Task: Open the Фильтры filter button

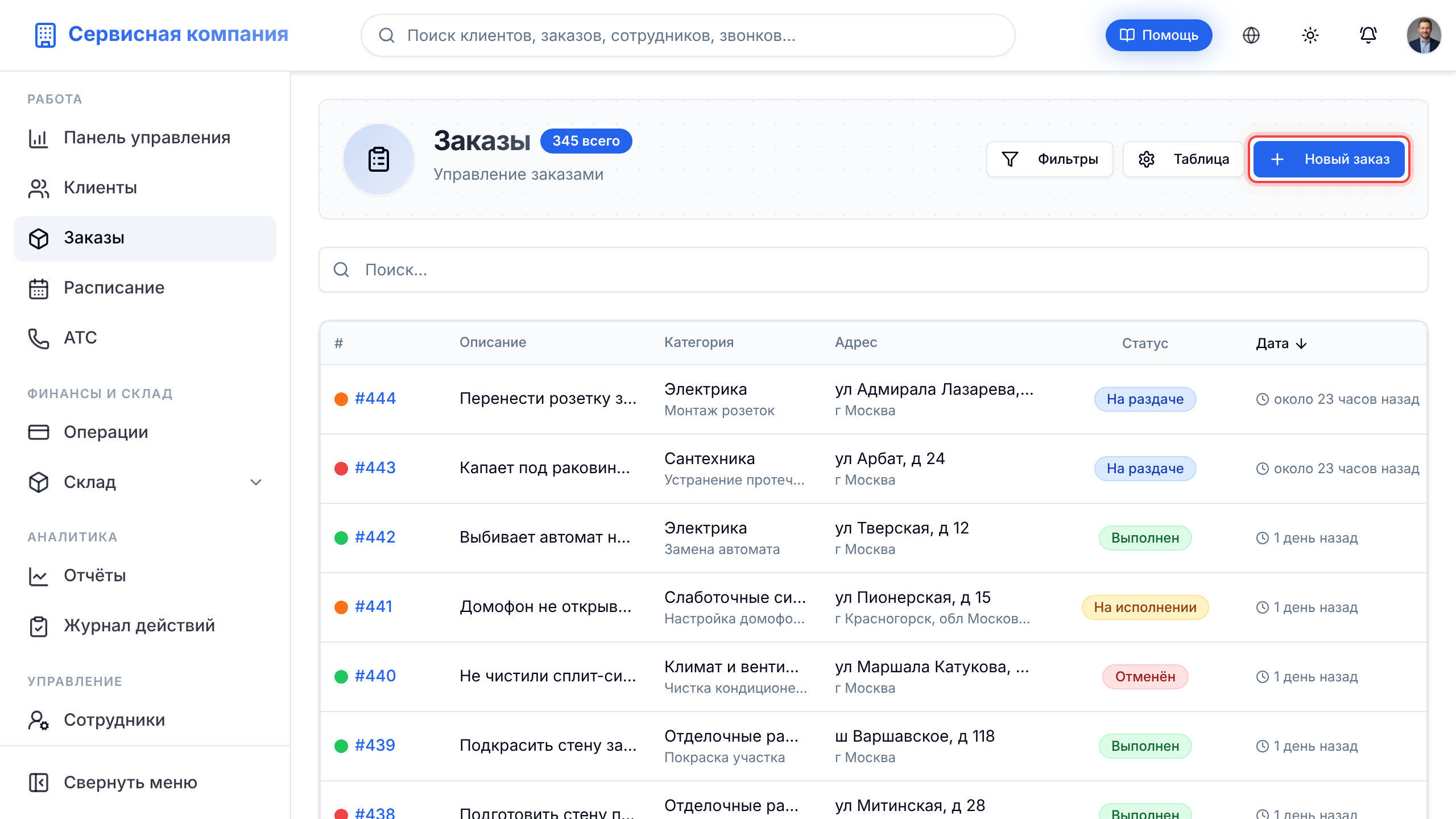Action: [x=1049, y=159]
